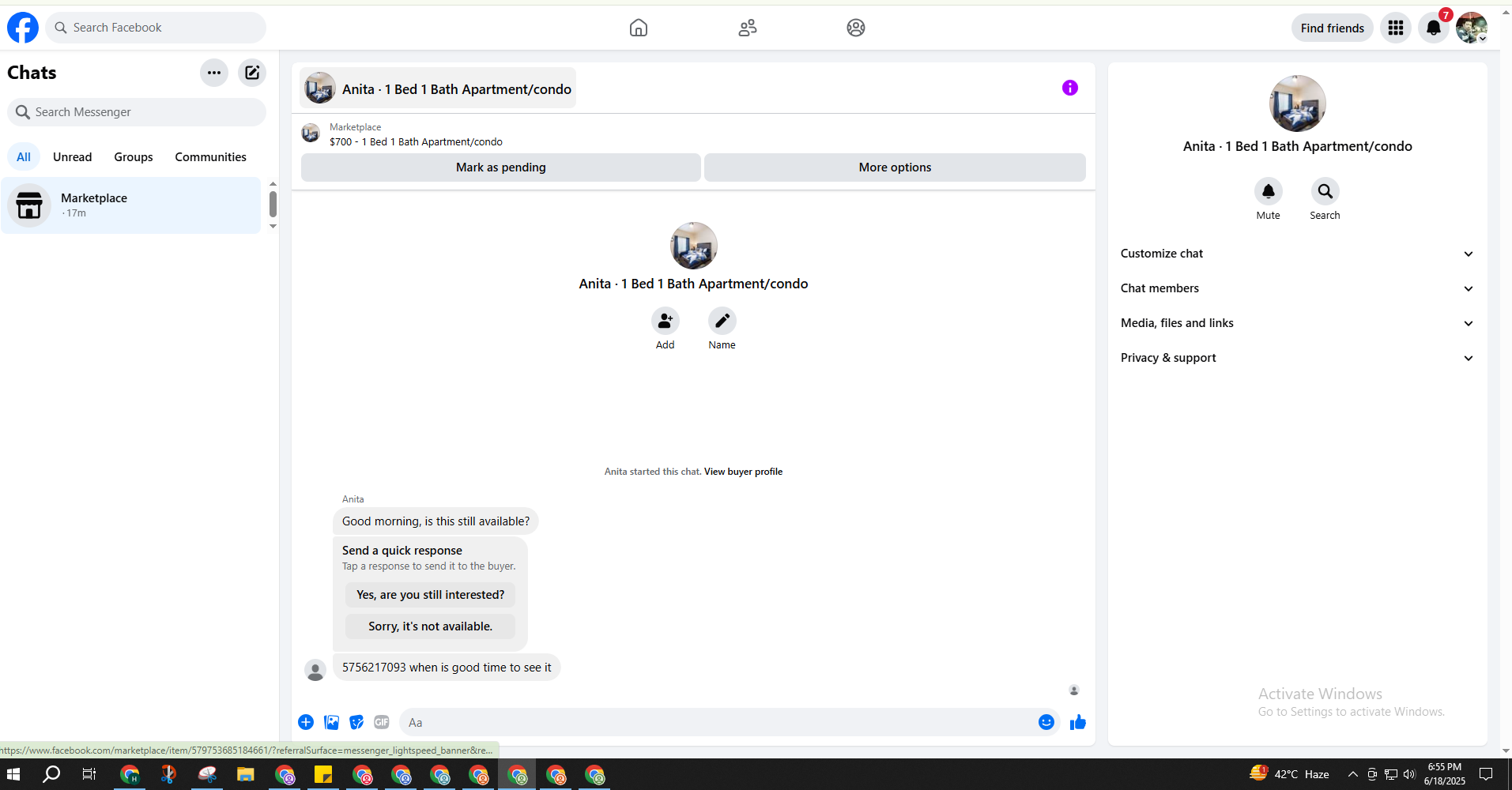The image size is (1512, 790).
Task: Send a thumbs-up like
Action: pos(1078,722)
